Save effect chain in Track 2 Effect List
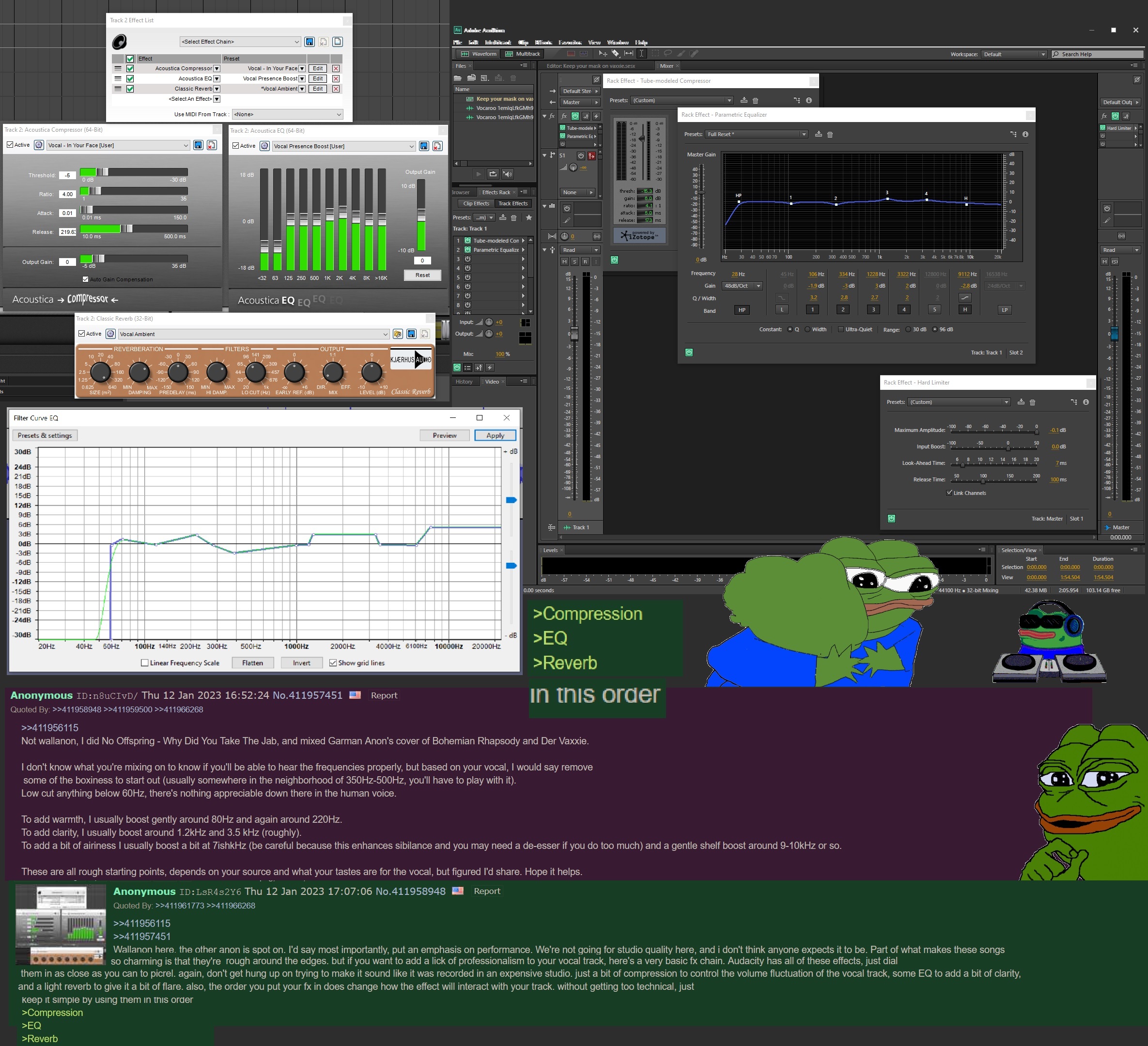 (309, 42)
